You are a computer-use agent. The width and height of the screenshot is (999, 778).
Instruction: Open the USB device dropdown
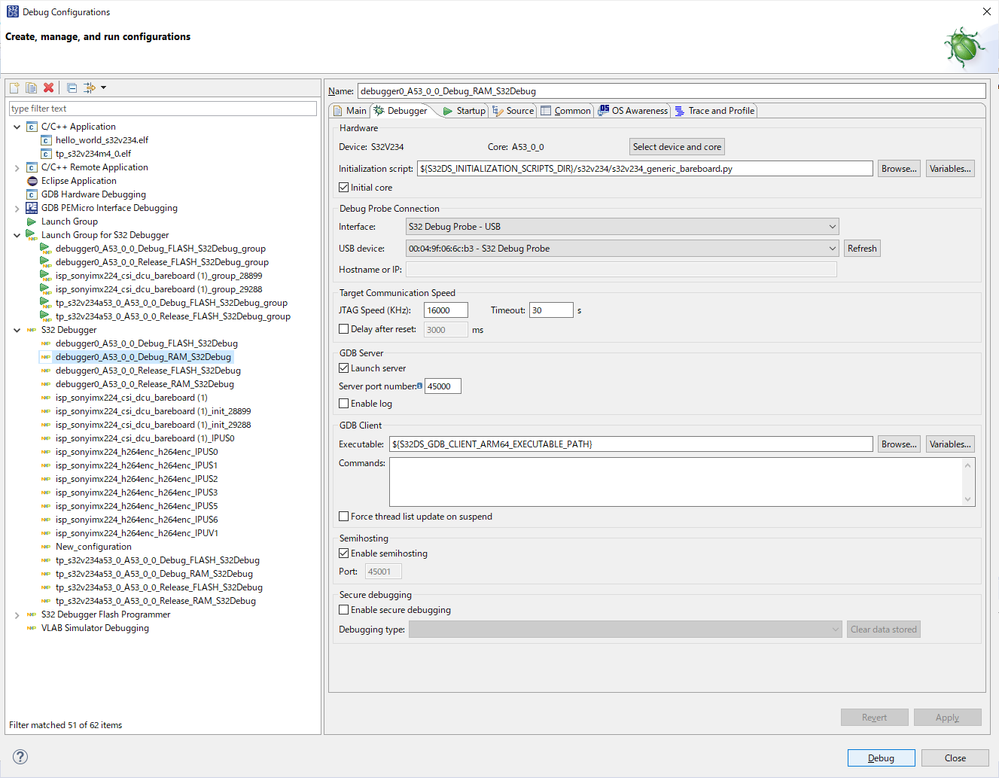point(621,248)
